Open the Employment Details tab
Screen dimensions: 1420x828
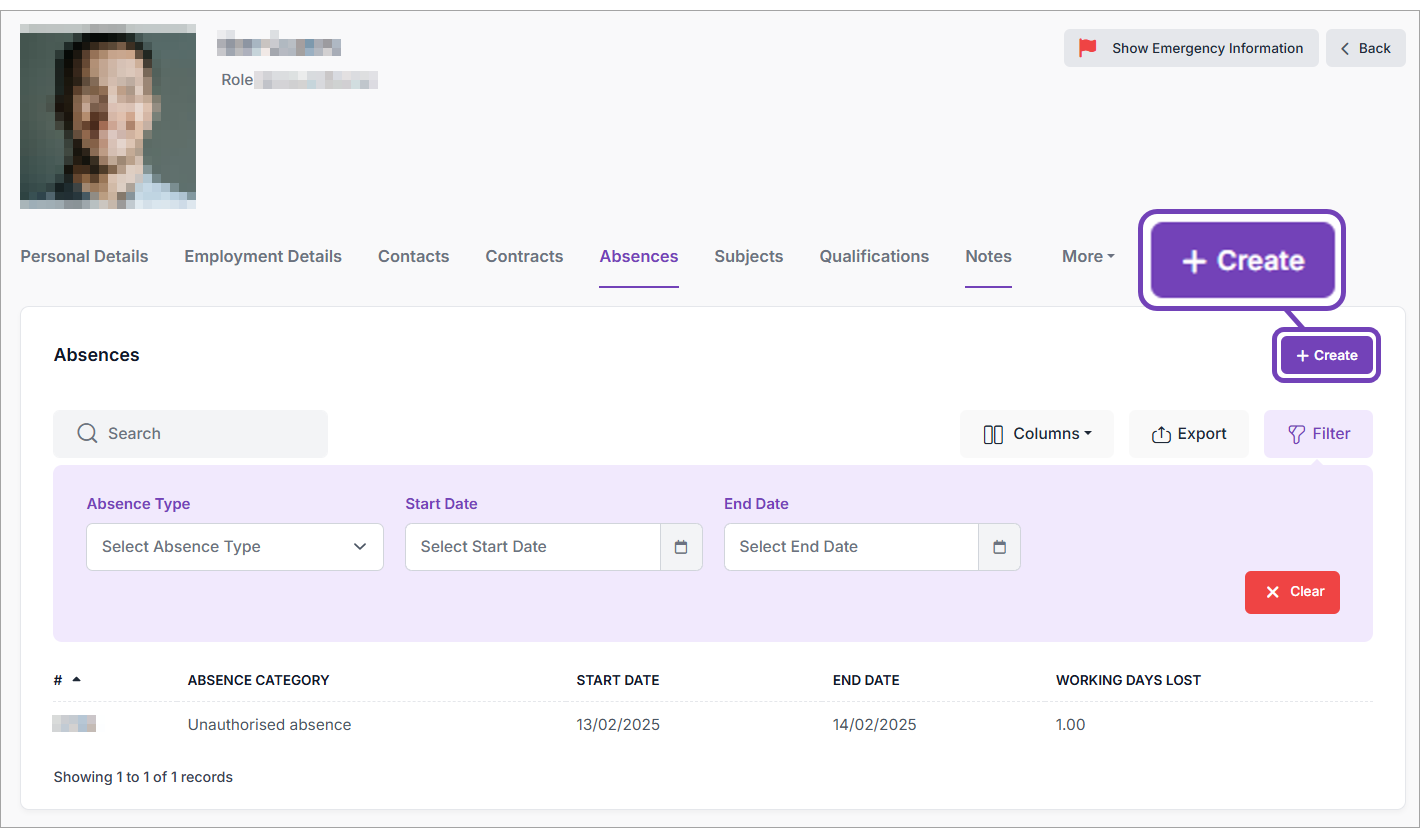pos(262,256)
